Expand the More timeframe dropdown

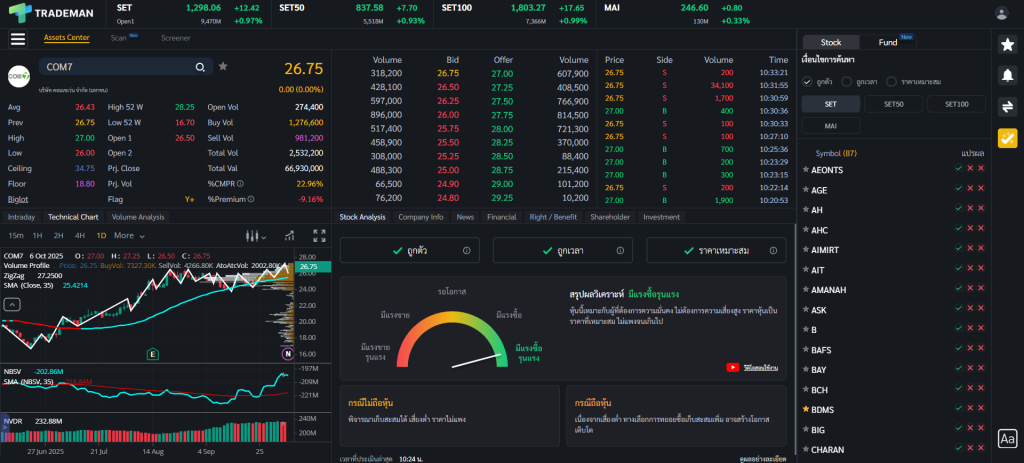tap(127, 235)
